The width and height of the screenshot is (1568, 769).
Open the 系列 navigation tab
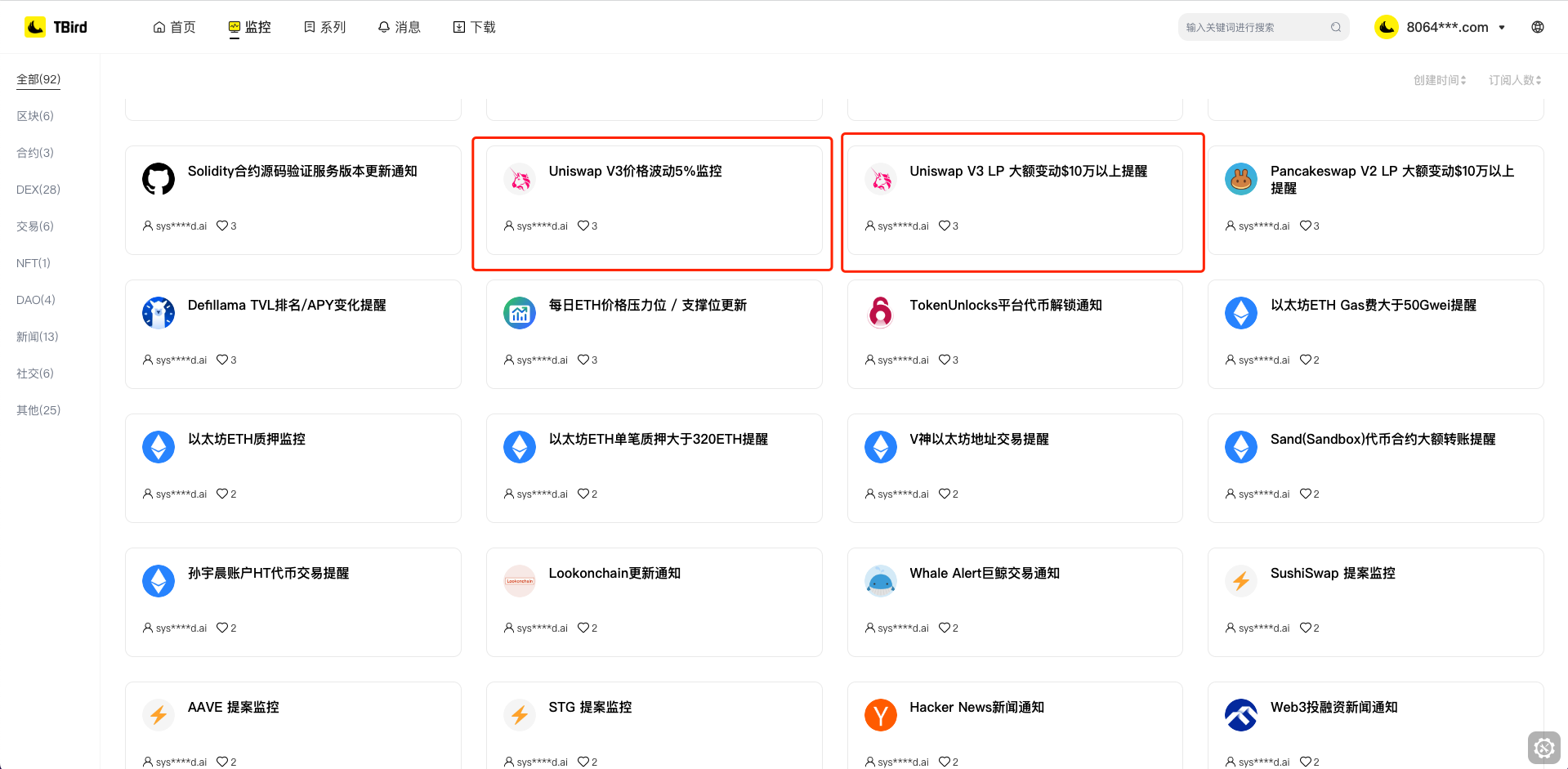click(x=324, y=27)
